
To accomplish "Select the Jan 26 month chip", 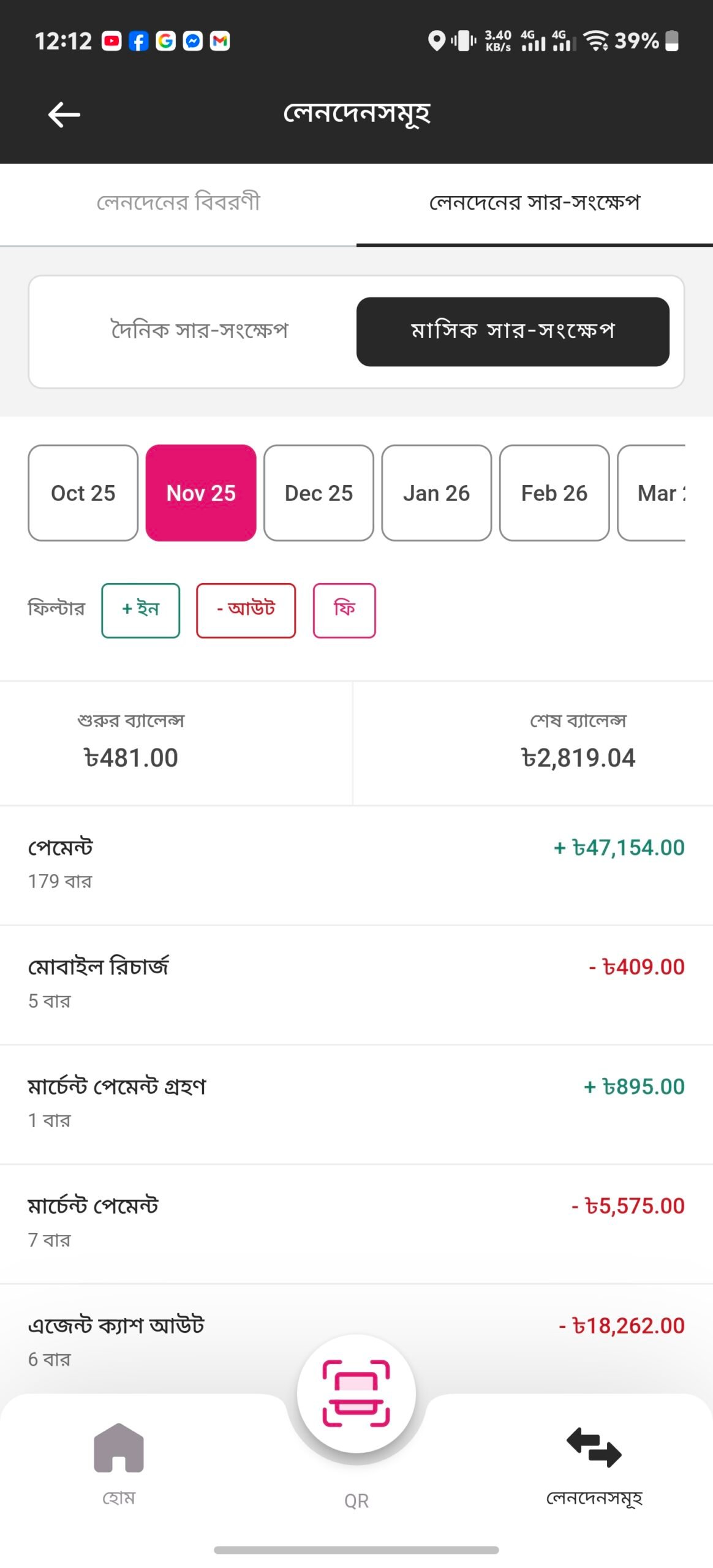I will tap(436, 493).
